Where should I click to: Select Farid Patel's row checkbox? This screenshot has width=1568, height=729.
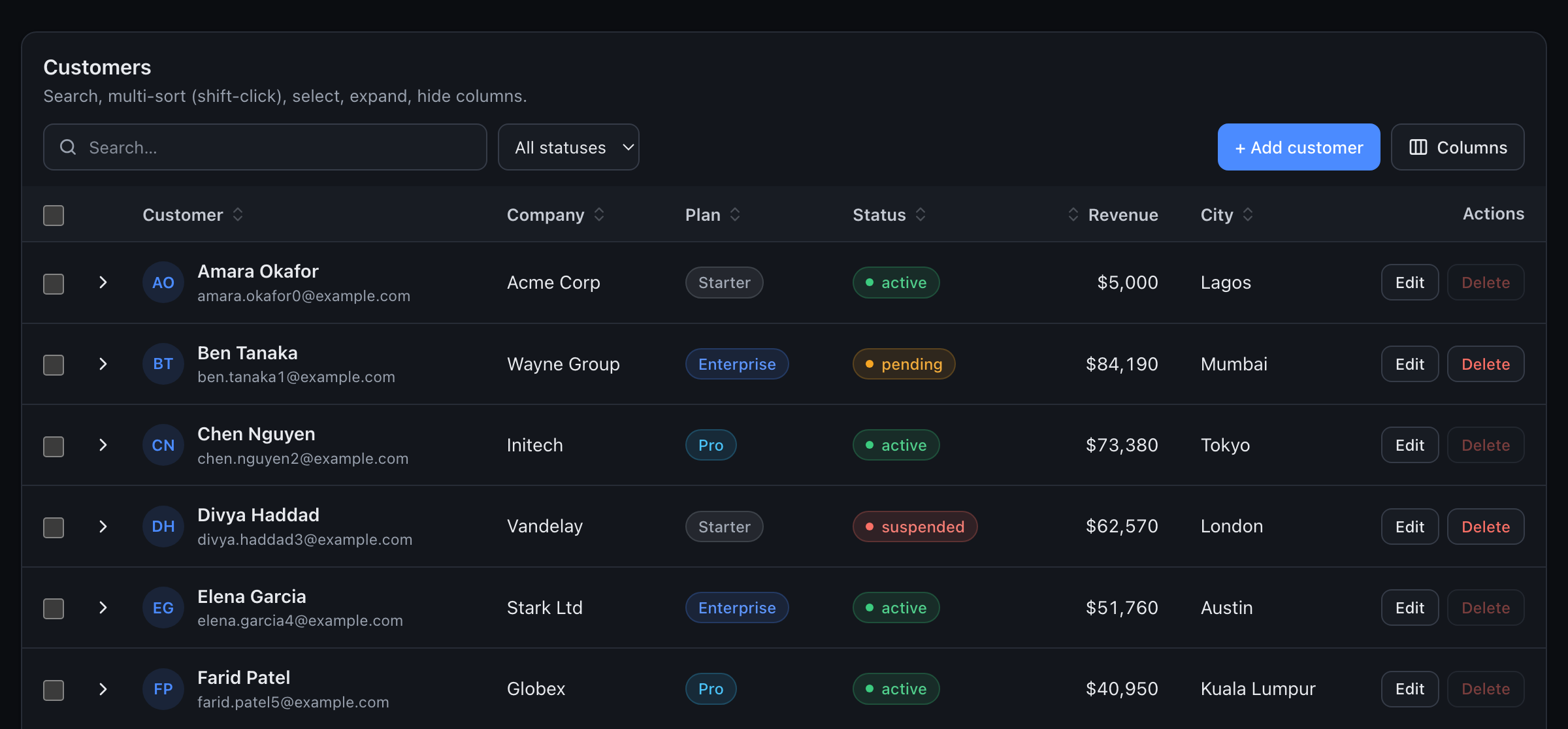(54, 690)
